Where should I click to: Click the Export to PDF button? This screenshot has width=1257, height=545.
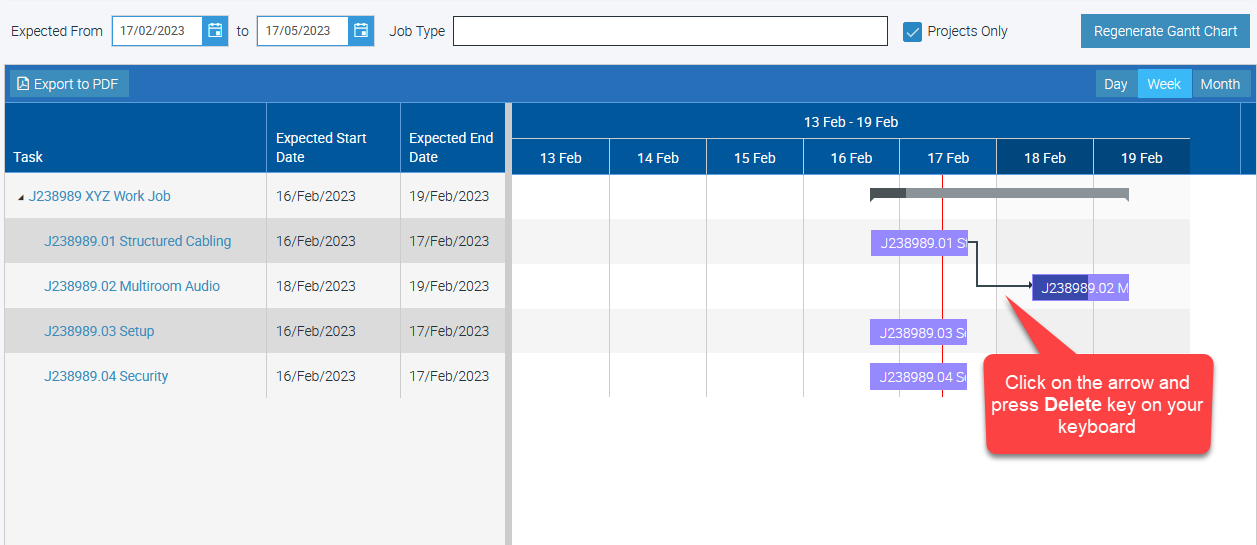[69, 84]
